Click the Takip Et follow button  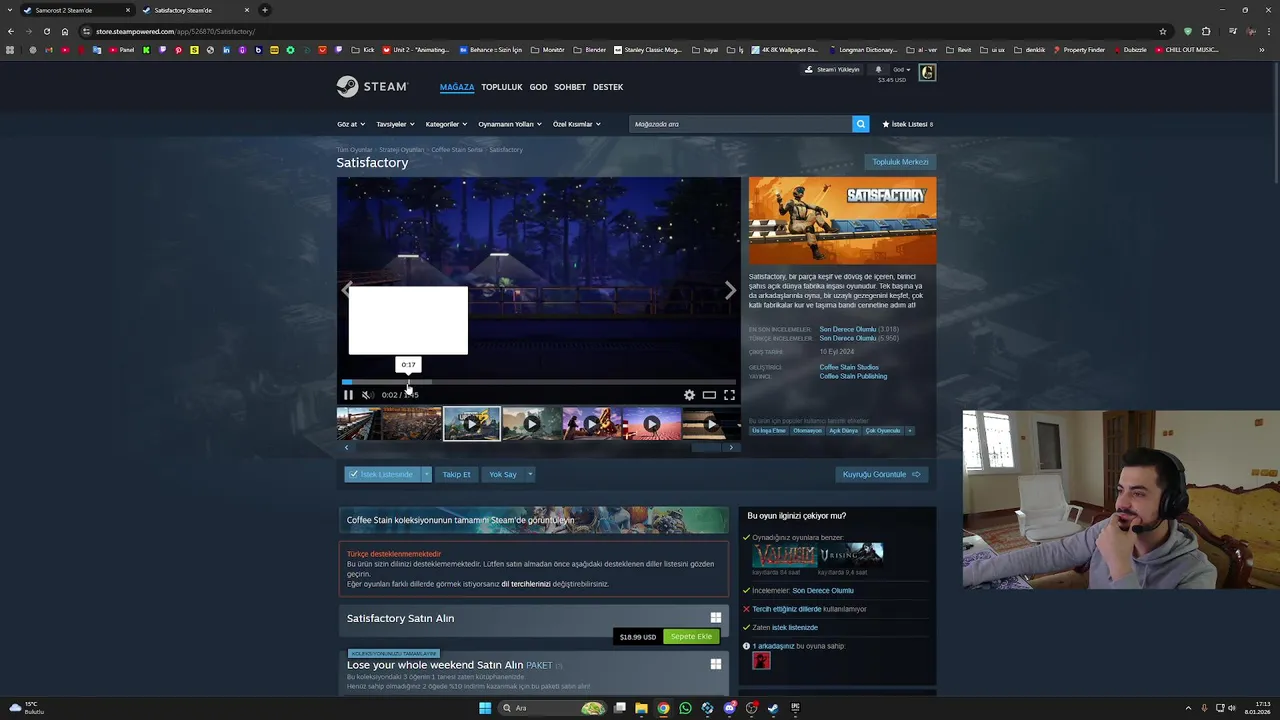tap(456, 474)
